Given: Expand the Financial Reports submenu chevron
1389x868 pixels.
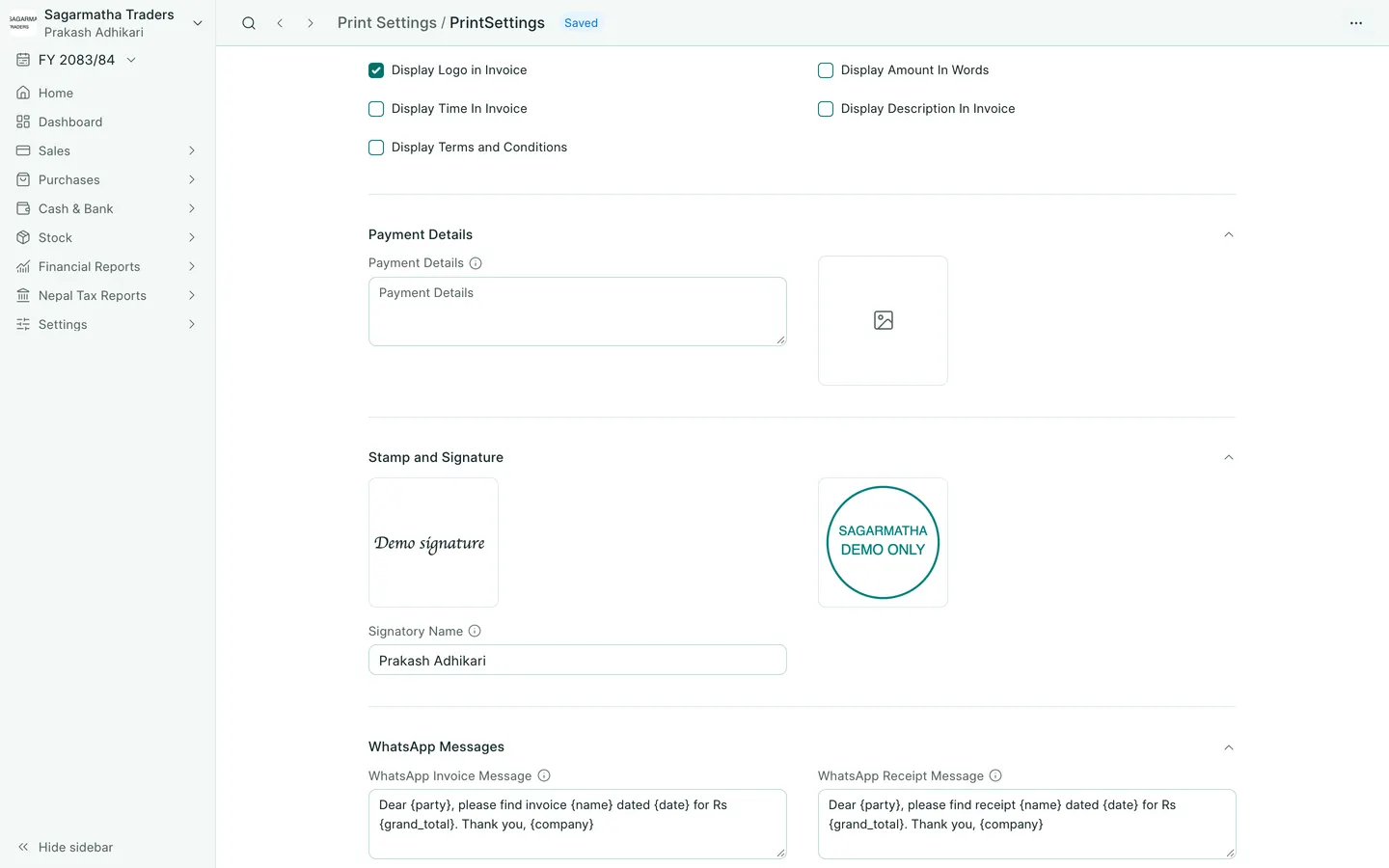Looking at the screenshot, I should click(192, 266).
